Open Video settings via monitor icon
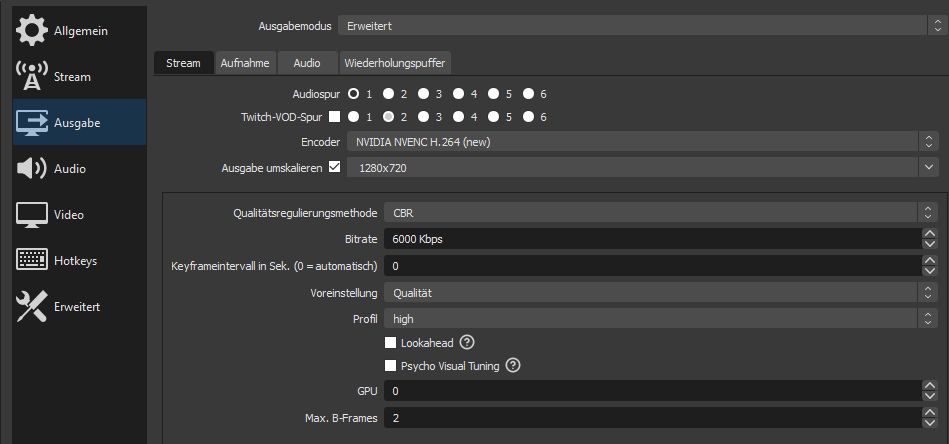This screenshot has width=949, height=444. 32,215
